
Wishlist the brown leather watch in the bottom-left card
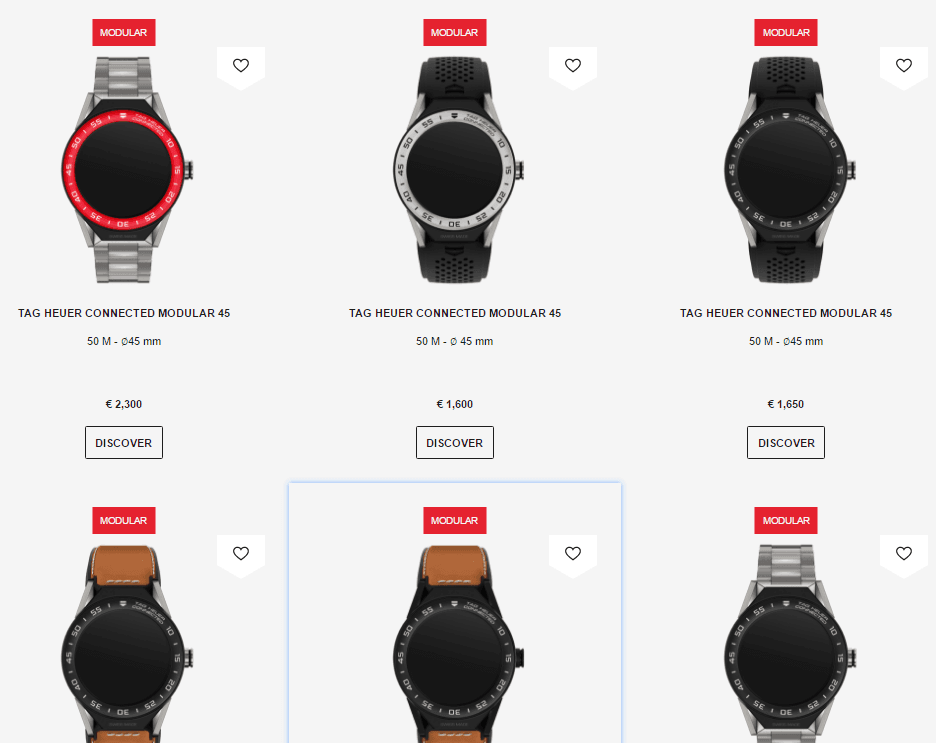point(241,554)
